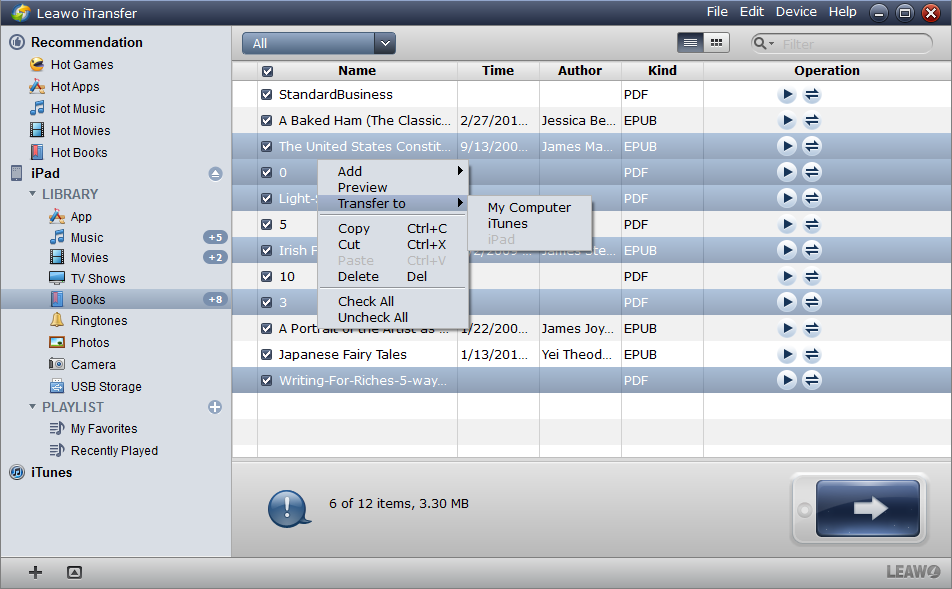Screen dimensions: 952x589
Task: Open the filter search options icon
Action: (x=763, y=44)
